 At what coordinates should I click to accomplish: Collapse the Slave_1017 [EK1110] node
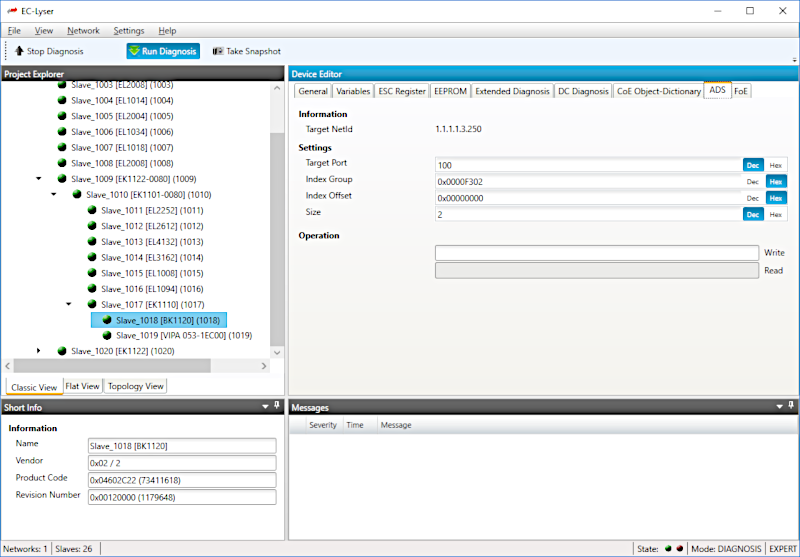pyautogui.click(x=68, y=304)
